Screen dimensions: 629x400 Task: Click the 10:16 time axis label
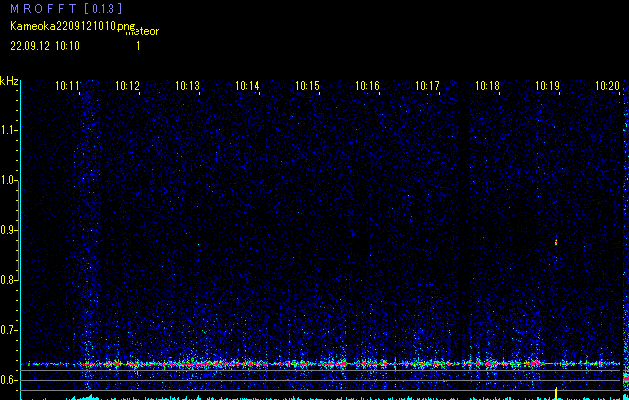point(367,86)
